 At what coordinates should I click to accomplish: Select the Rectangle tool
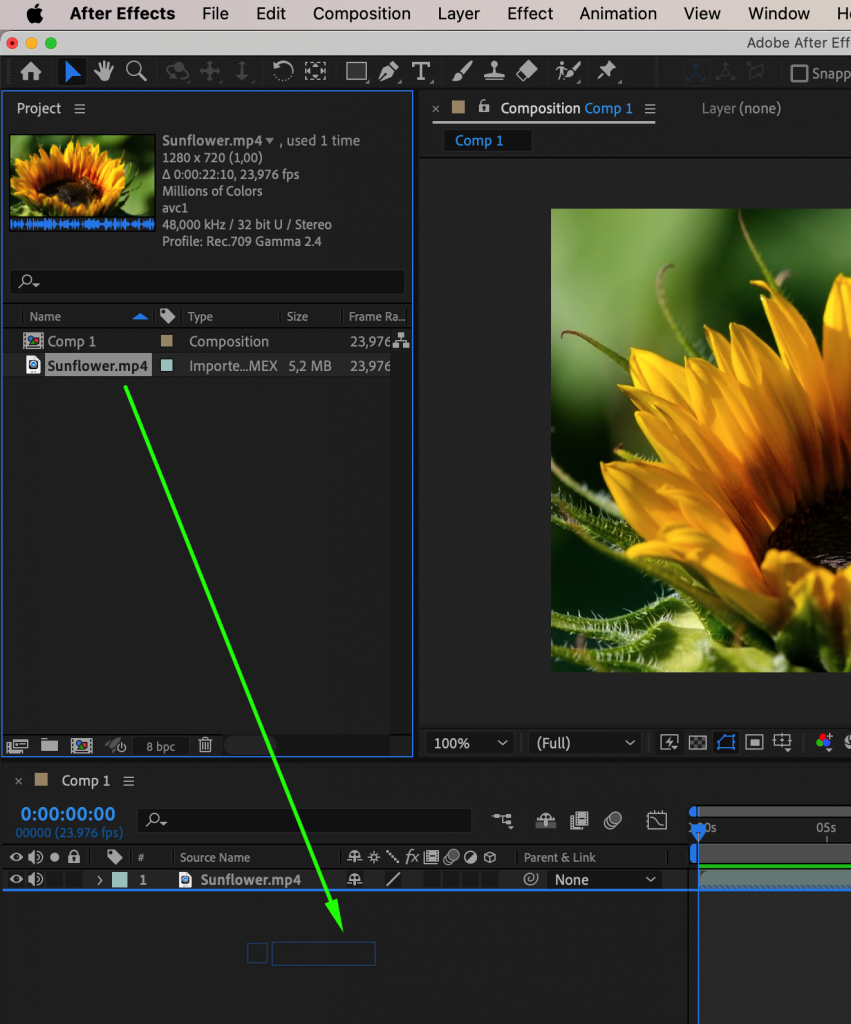(356, 71)
